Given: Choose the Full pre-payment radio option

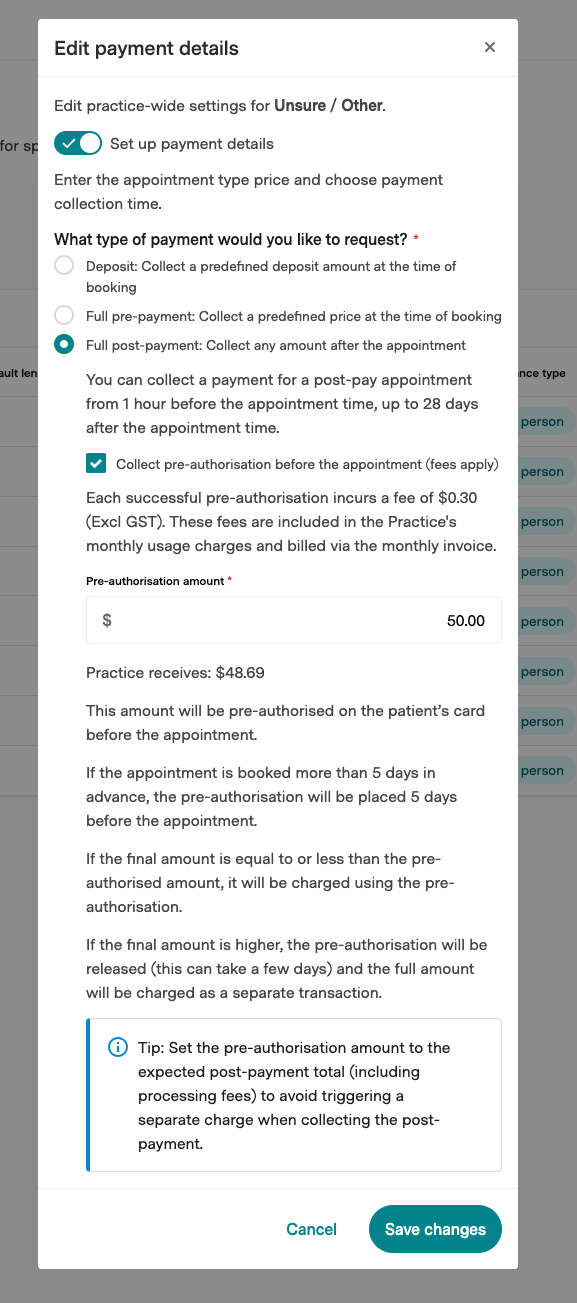Looking at the screenshot, I should (x=64, y=316).
